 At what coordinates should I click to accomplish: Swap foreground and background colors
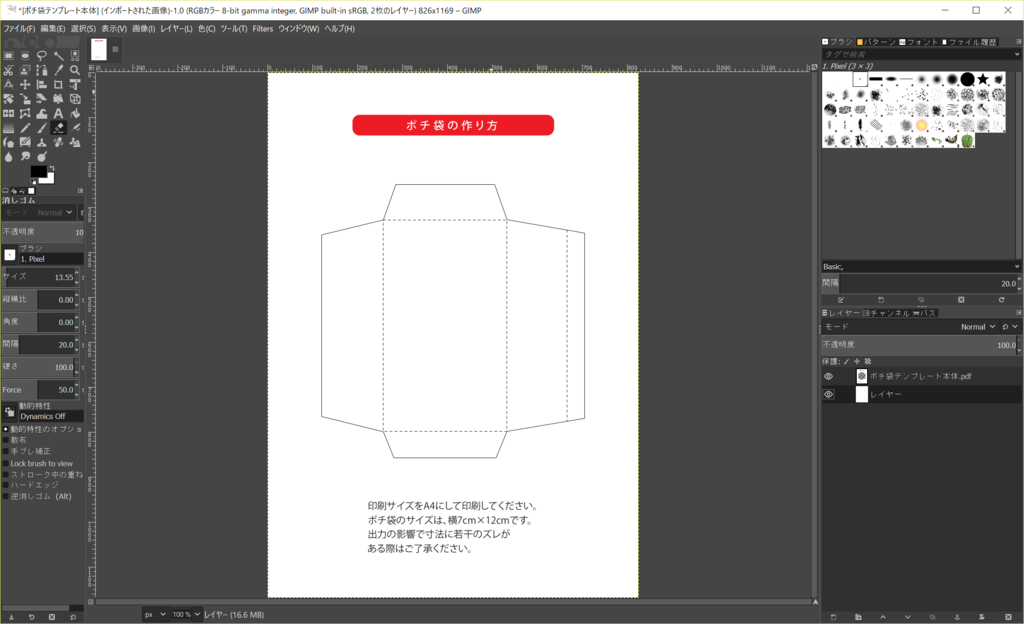[52, 167]
